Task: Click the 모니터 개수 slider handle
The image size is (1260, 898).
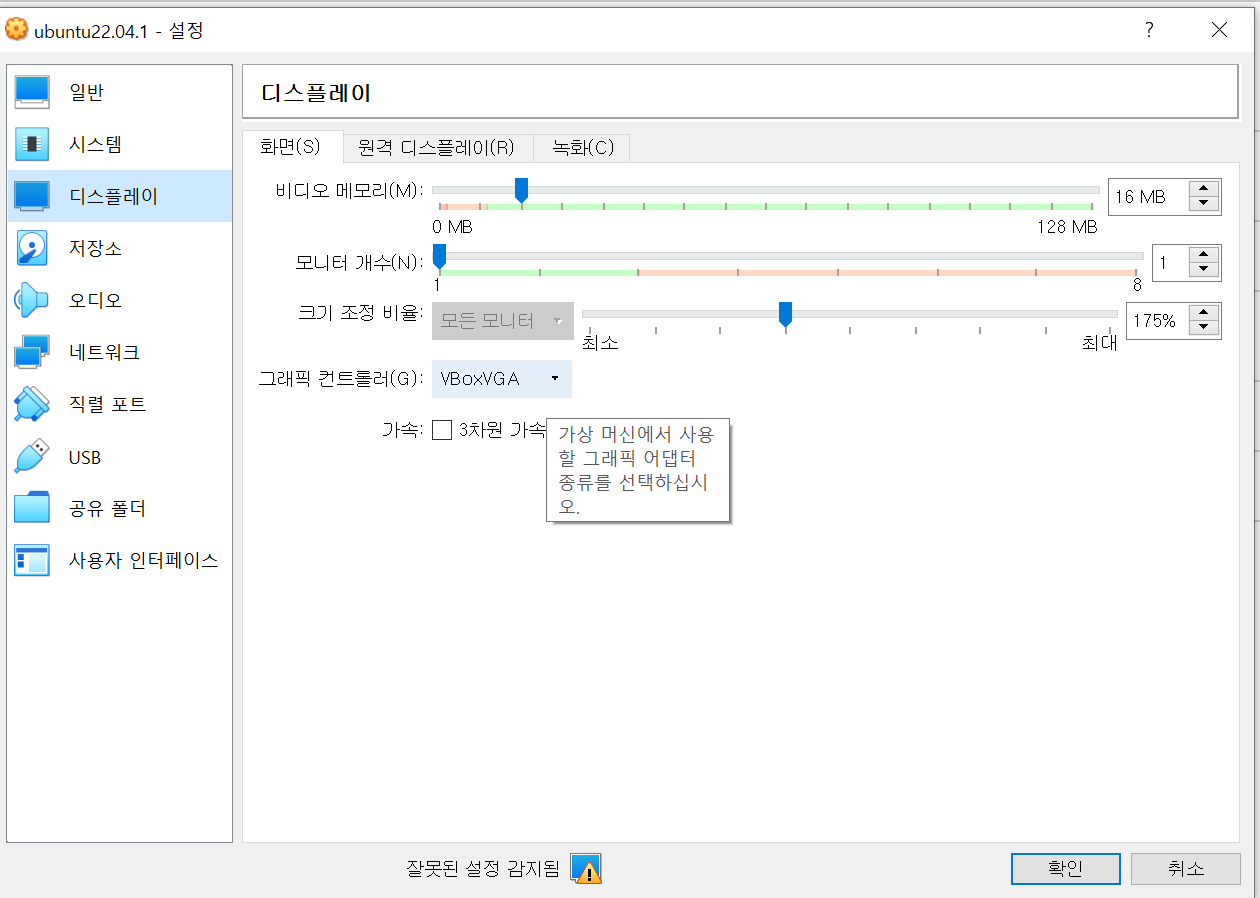Action: [439, 256]
